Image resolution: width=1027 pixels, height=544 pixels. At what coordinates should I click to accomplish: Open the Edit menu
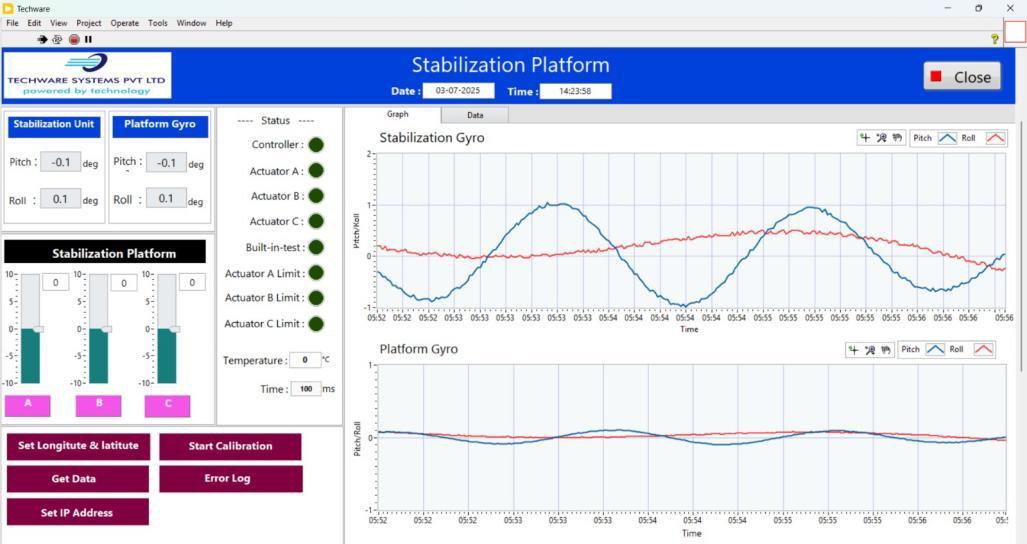[x=34, y=23]
